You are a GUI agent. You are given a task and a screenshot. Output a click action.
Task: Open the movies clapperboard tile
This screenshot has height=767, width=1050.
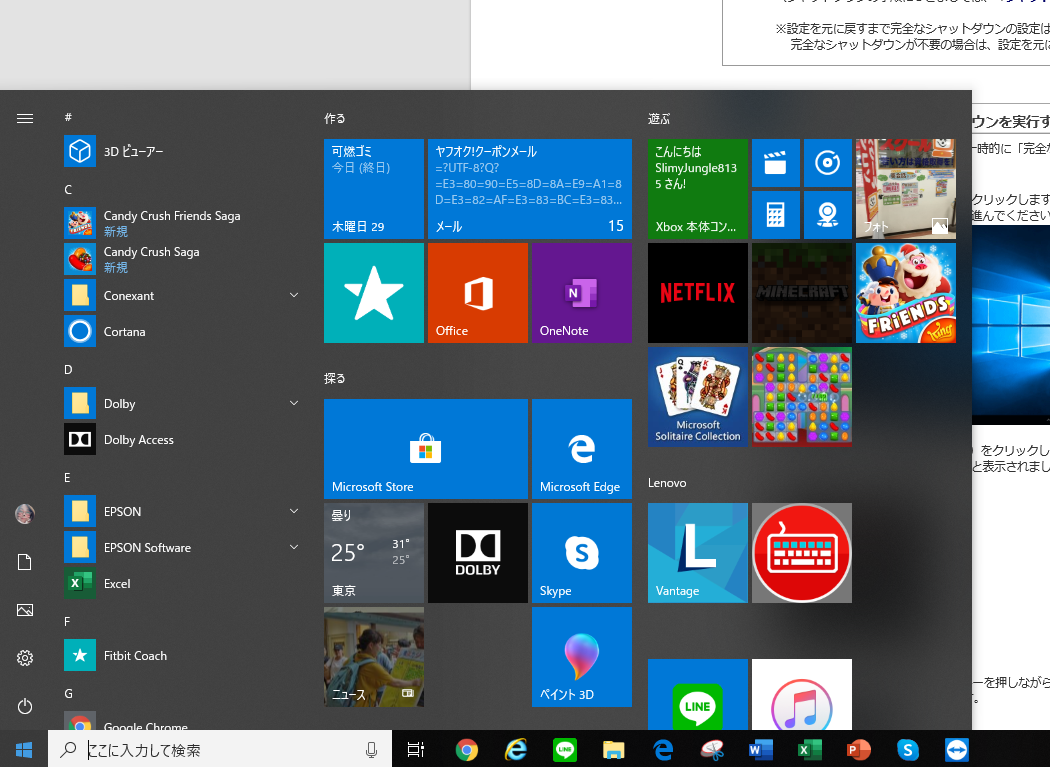775,163
